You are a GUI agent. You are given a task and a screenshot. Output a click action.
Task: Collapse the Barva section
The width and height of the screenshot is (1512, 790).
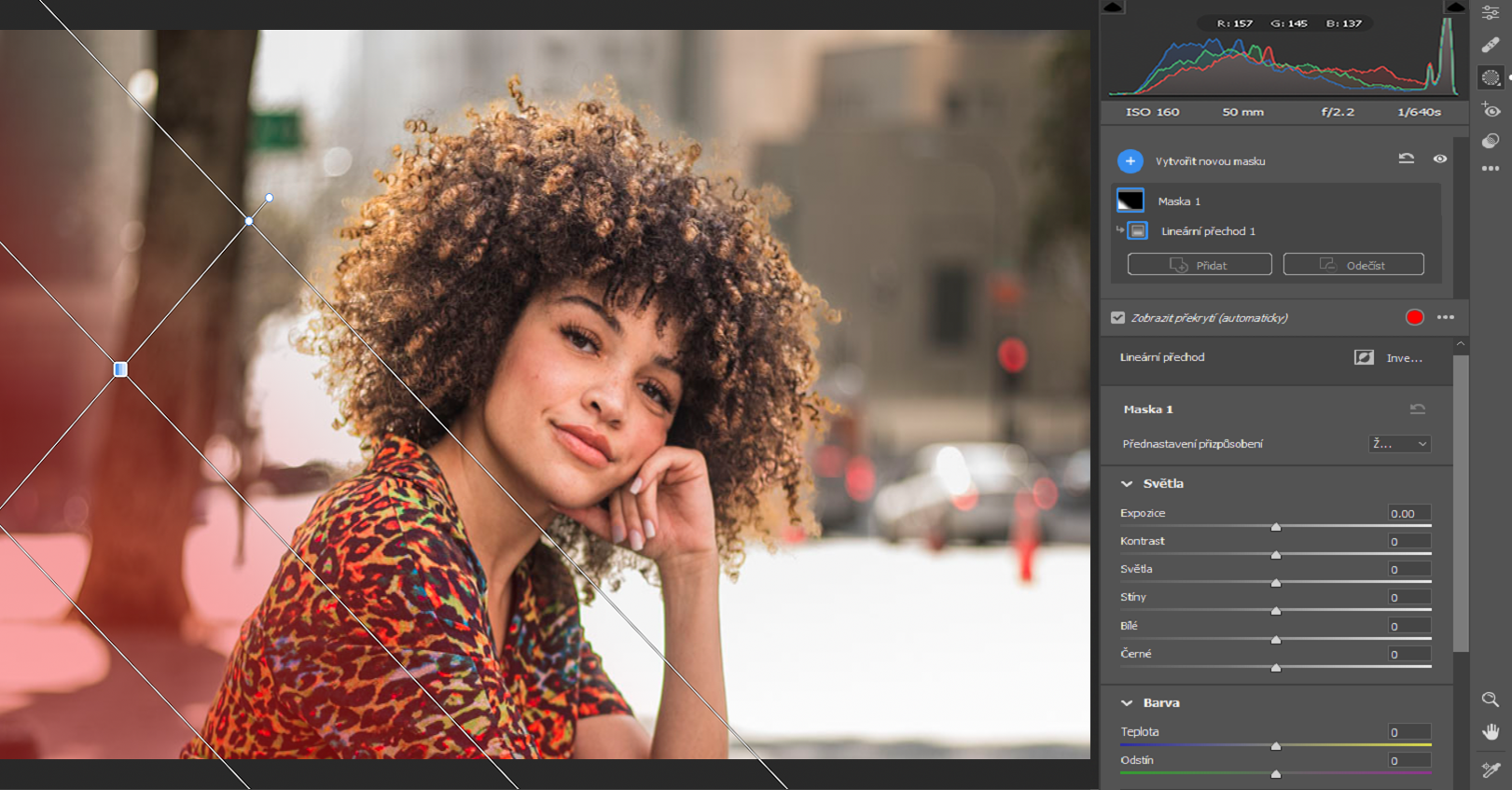(x=1127, y=703)
